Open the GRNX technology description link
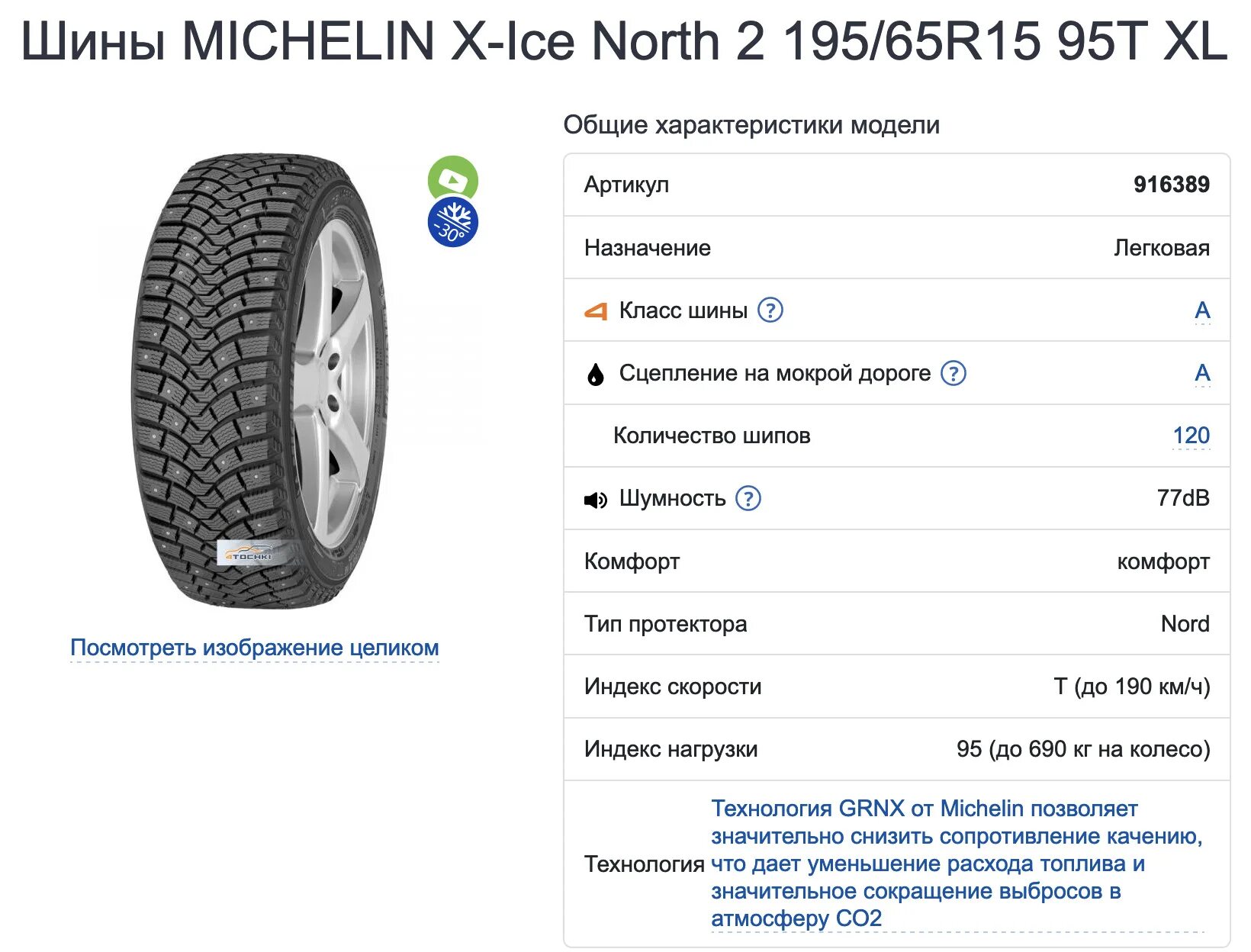The image size is (1251, 952). click(x=957, y=864)
